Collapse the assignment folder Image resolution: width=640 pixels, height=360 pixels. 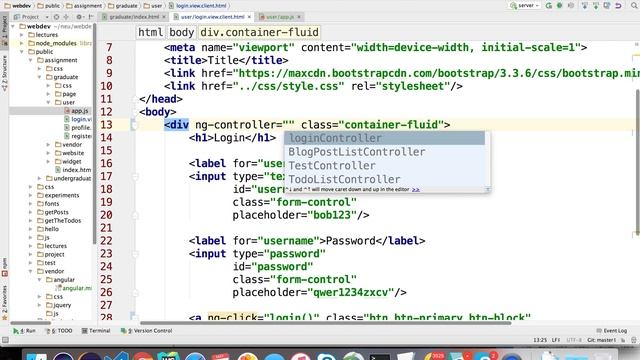(x=31, y=60)
